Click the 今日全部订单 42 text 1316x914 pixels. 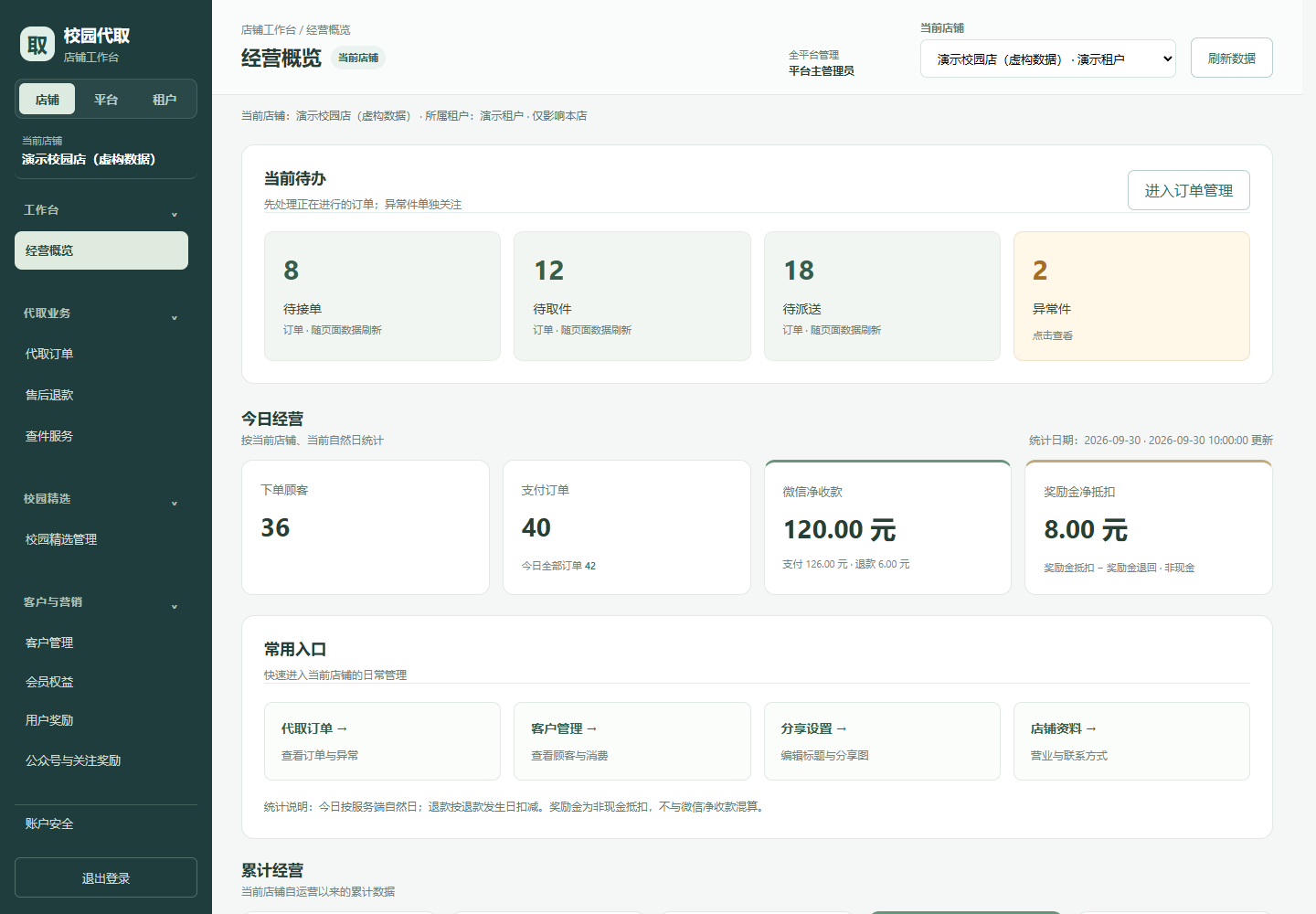point(558,566)
